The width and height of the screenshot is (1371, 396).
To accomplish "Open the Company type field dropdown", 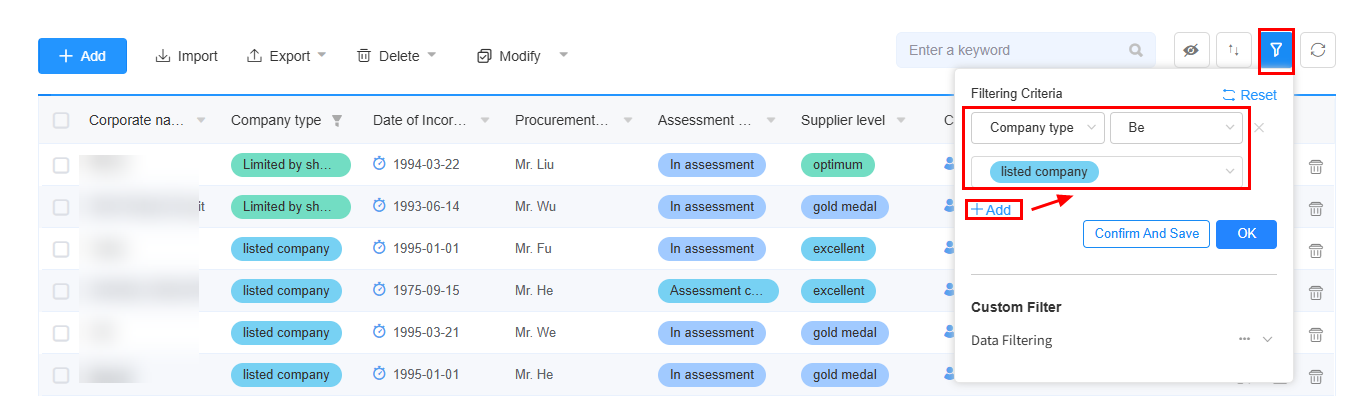I will 1038,128.
